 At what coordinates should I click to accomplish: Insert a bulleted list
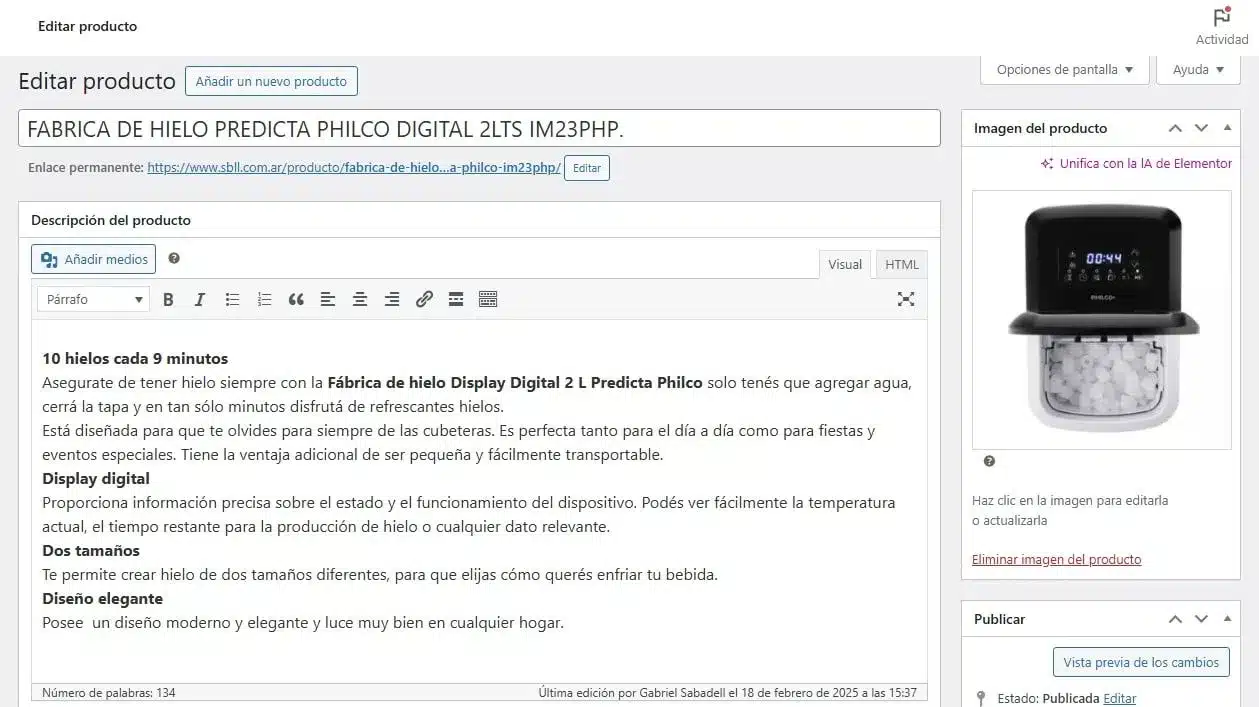[x=232, y=299]
